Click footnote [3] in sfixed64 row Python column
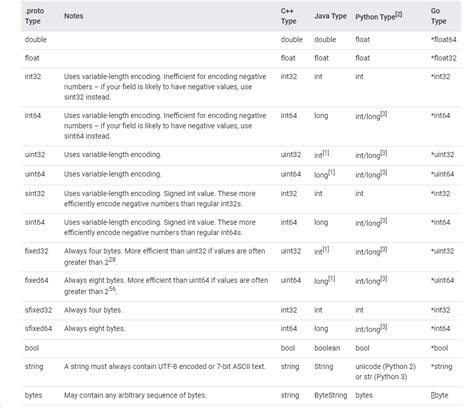Image resolution: width=474 pixels, height=408 pixels. (384, 327)
